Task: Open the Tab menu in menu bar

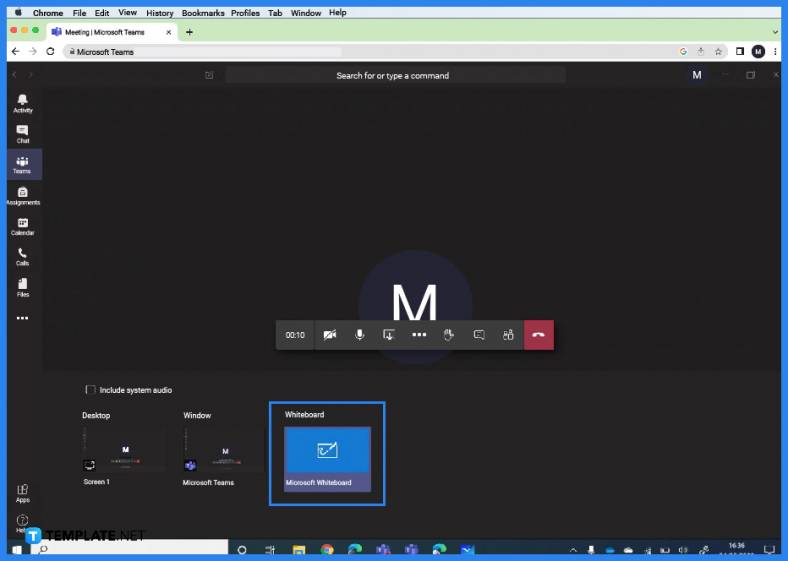Action: coord(275,13)
